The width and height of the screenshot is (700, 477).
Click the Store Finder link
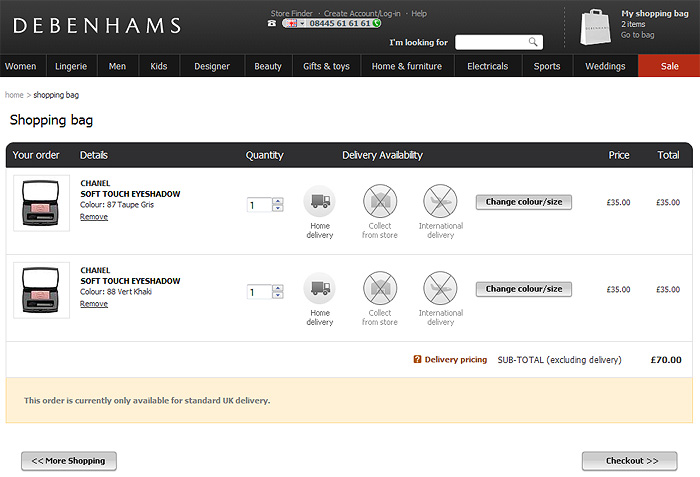point(292,13)
